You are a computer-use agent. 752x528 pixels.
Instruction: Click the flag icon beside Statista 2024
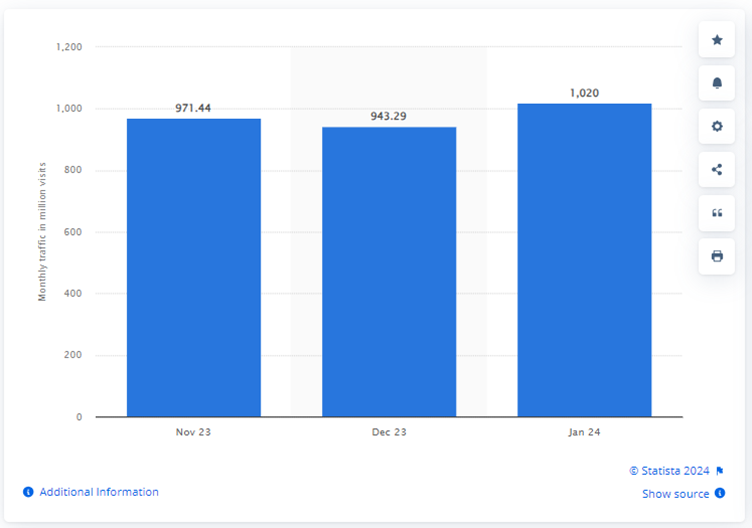(719, 471)
